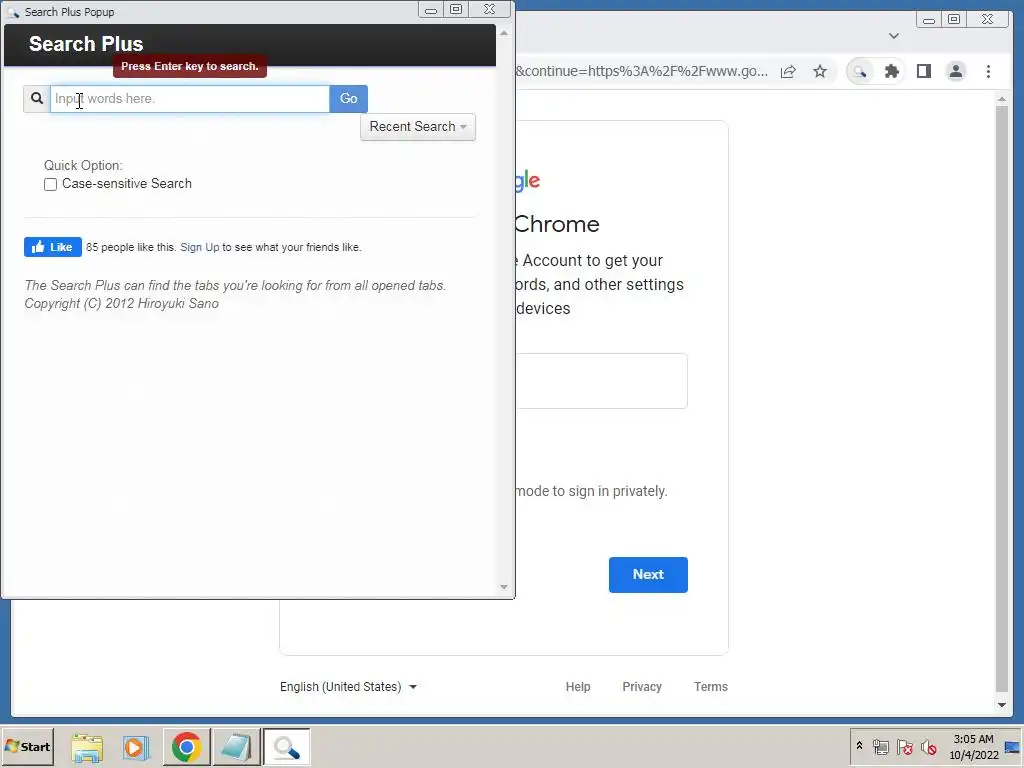Click the Next button on Google sign-in

(648, 575)
